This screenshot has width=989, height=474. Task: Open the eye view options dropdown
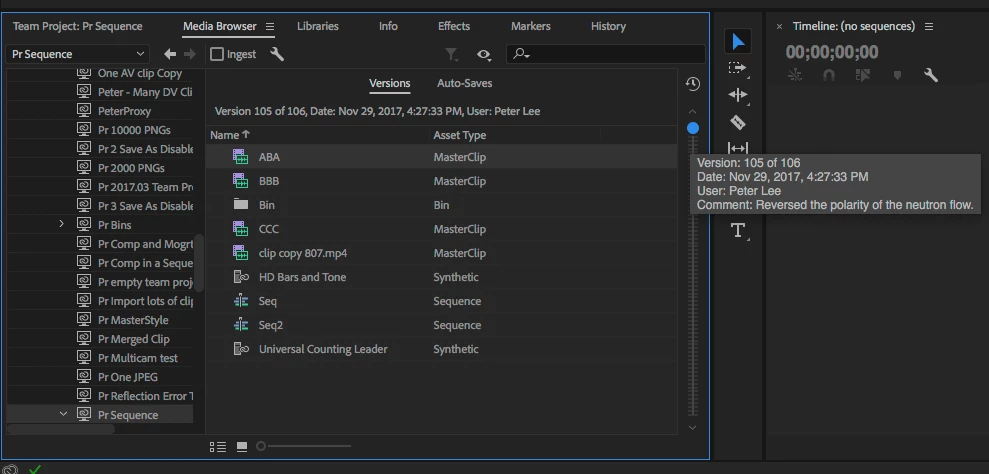click(484, 55)
